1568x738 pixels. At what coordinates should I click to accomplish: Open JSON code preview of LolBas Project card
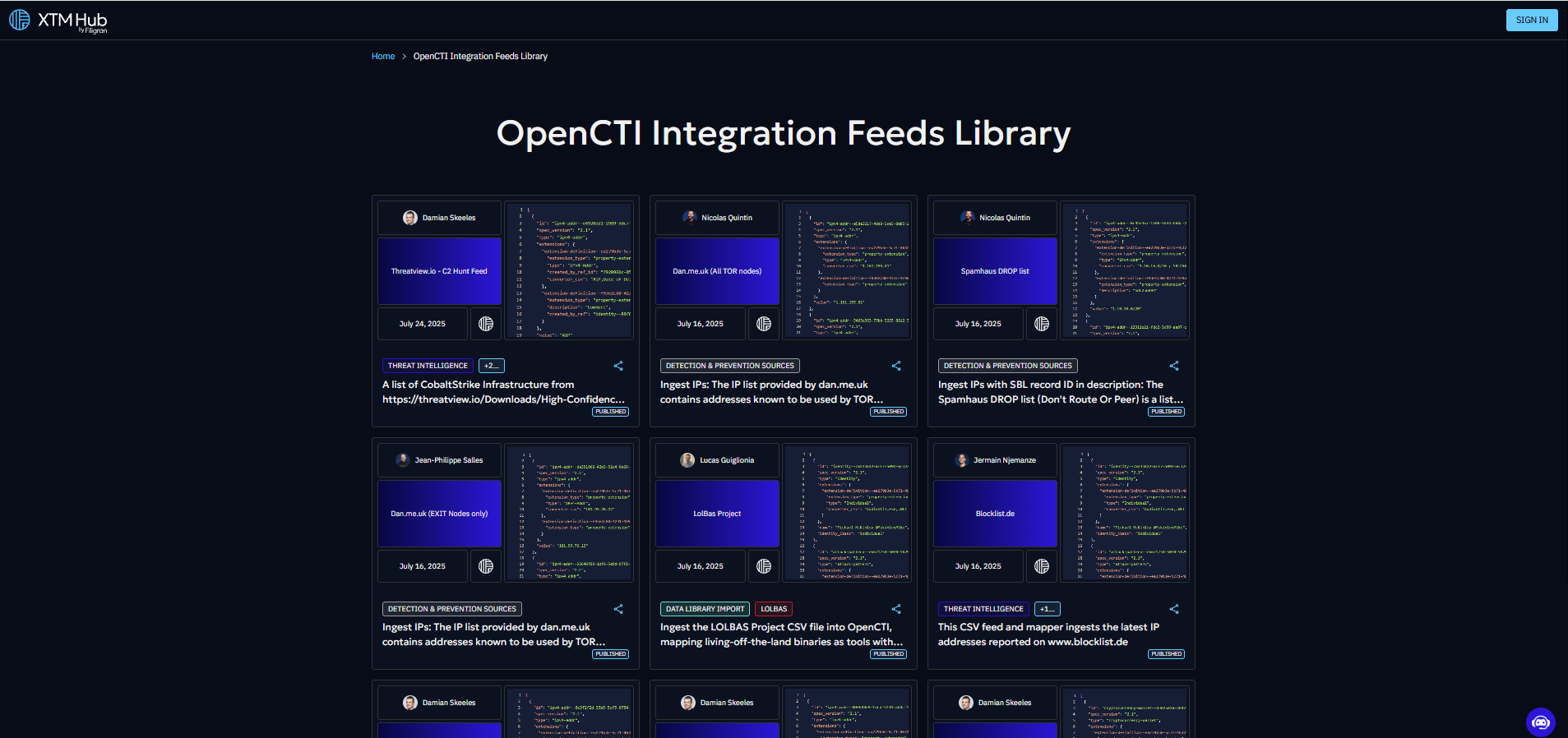tap(848, 513)
